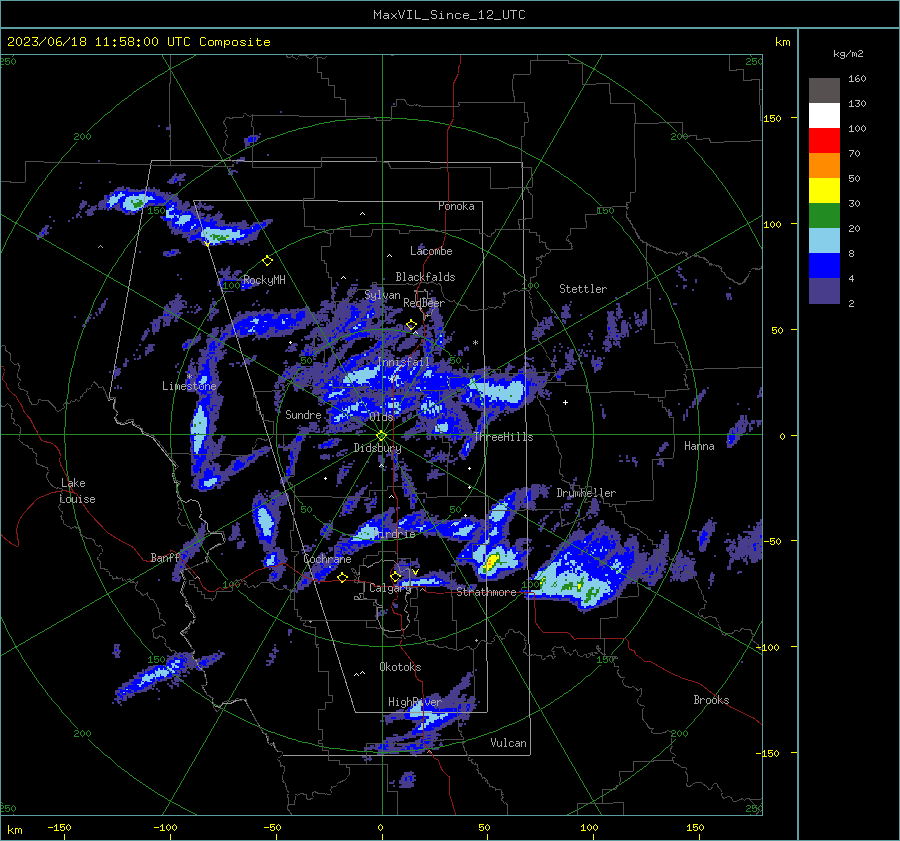This screenshot has width=900, height=841.
Task: Click the Okotoks town label
Action: (400, 667)
